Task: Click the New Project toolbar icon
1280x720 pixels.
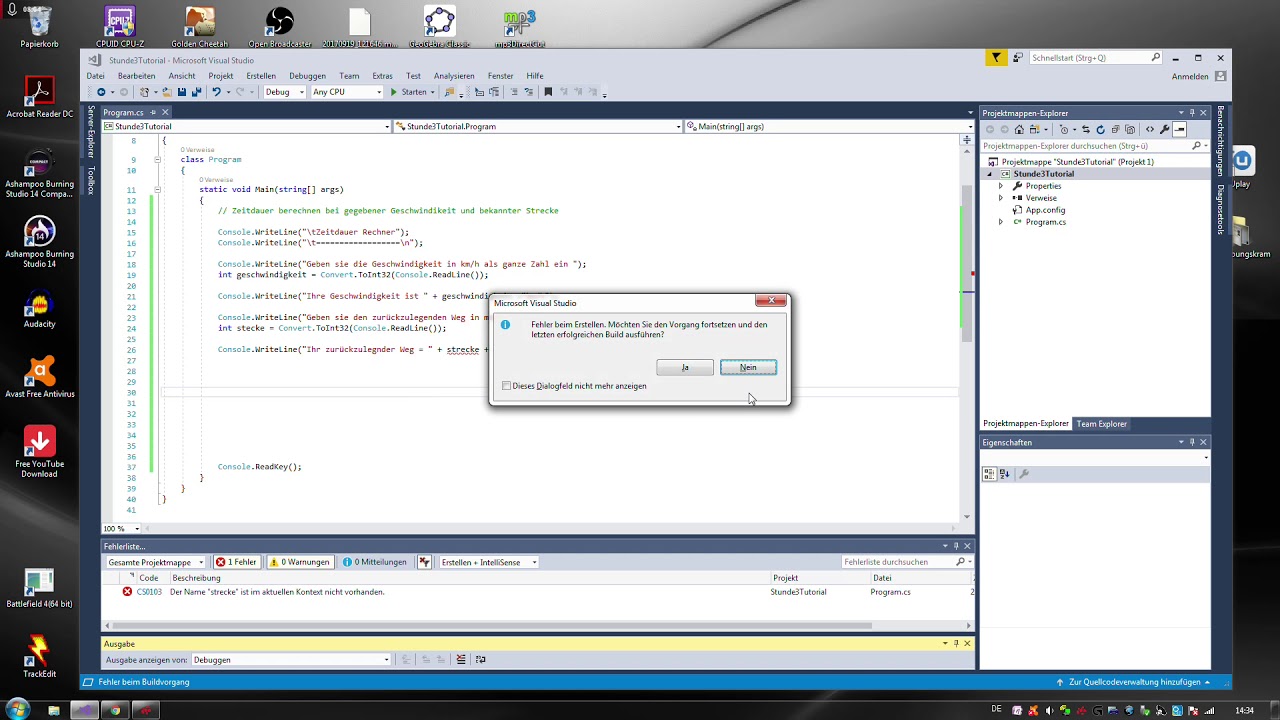Action: coord(144,92)
